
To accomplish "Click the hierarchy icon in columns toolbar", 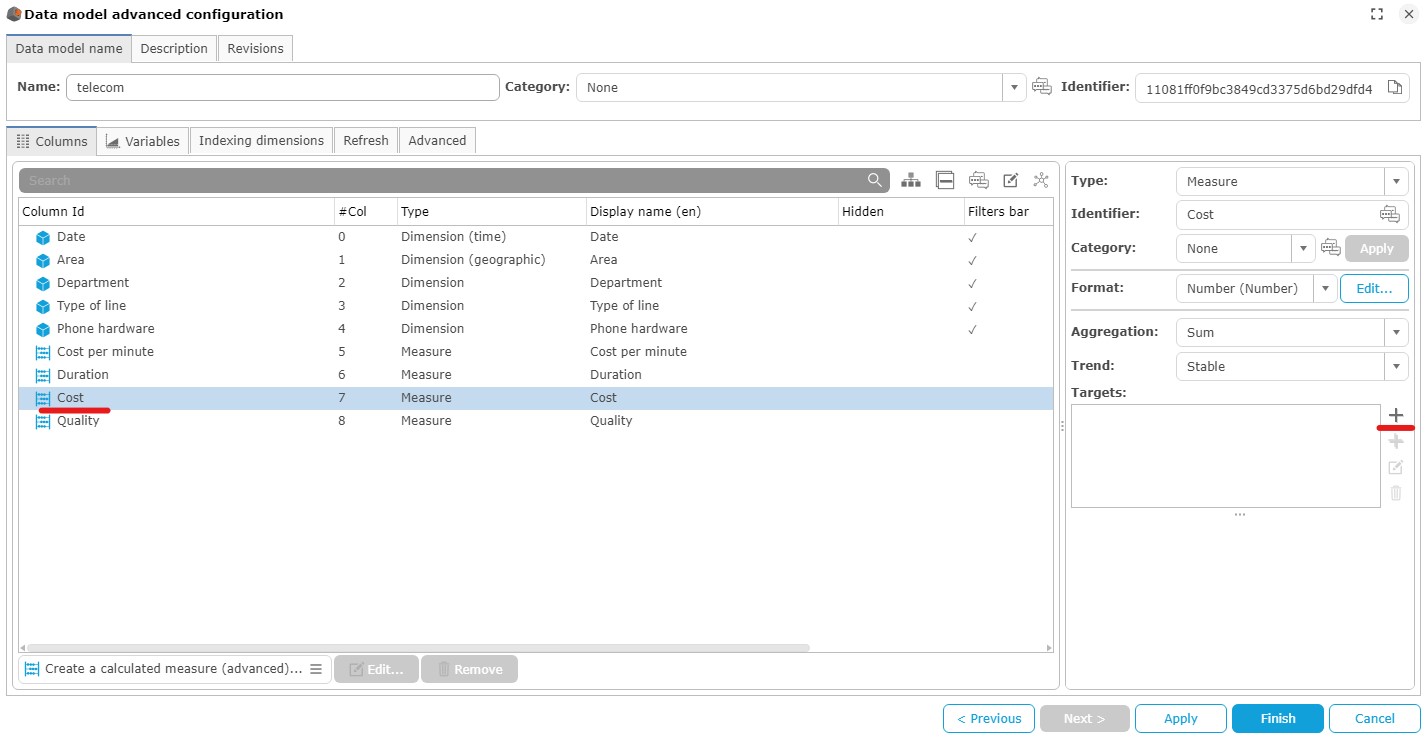I will pos(910,180).
